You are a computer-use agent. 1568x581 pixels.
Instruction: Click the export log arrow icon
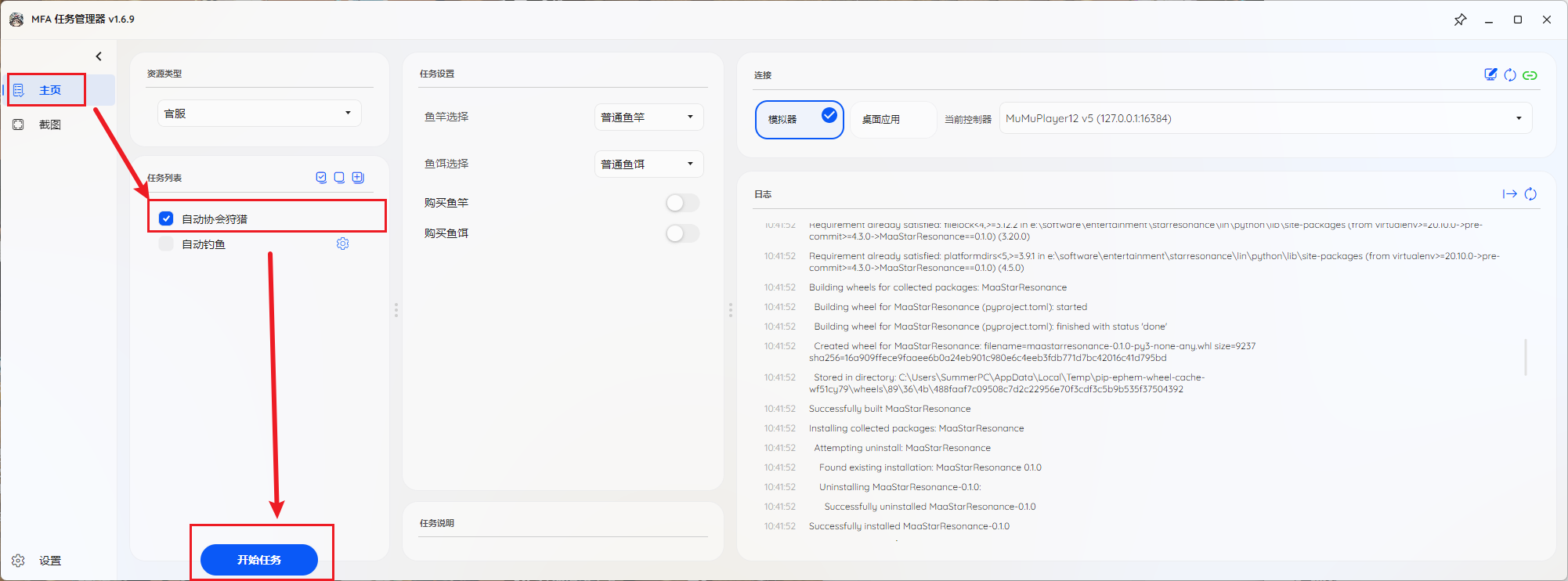[x=1509, y=194]
